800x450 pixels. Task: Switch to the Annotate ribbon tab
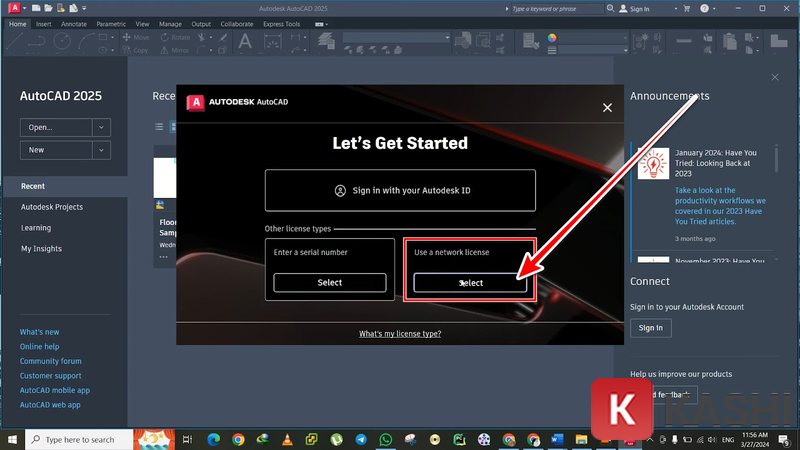pos(74,23)
